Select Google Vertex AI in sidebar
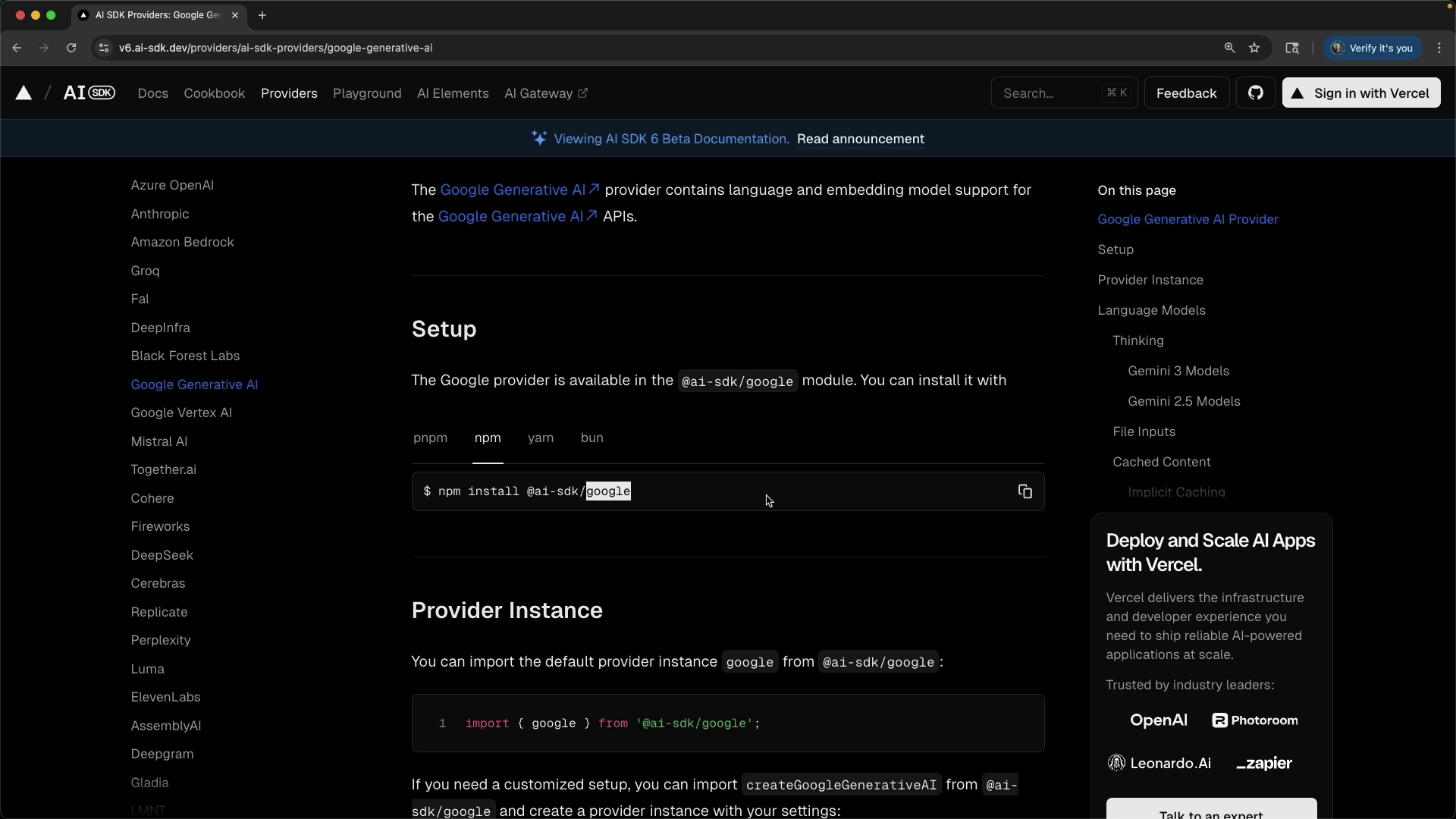This screenshot has width=1456, height=819. [181, 413]
